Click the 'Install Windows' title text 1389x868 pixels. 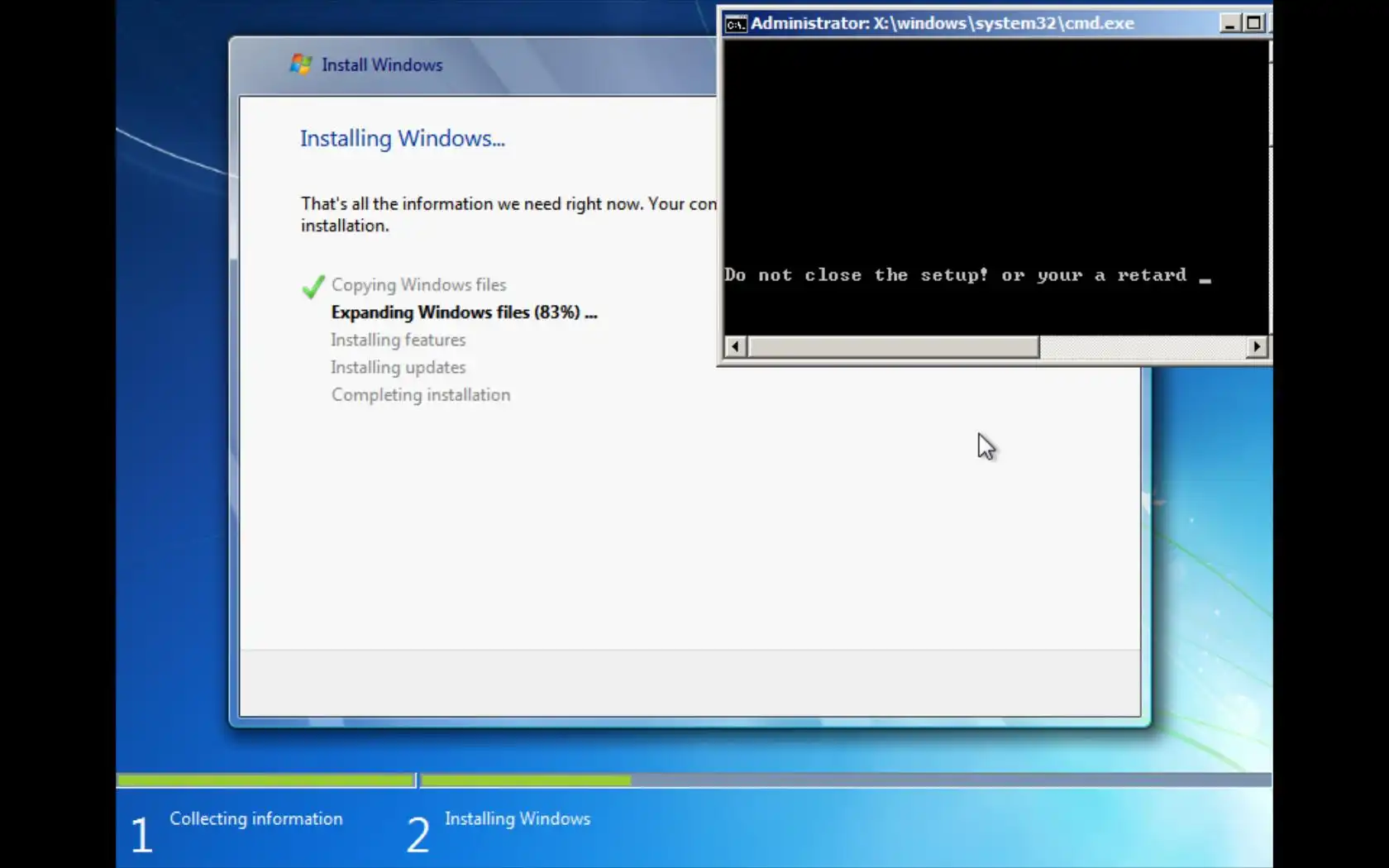coord(382,64)
